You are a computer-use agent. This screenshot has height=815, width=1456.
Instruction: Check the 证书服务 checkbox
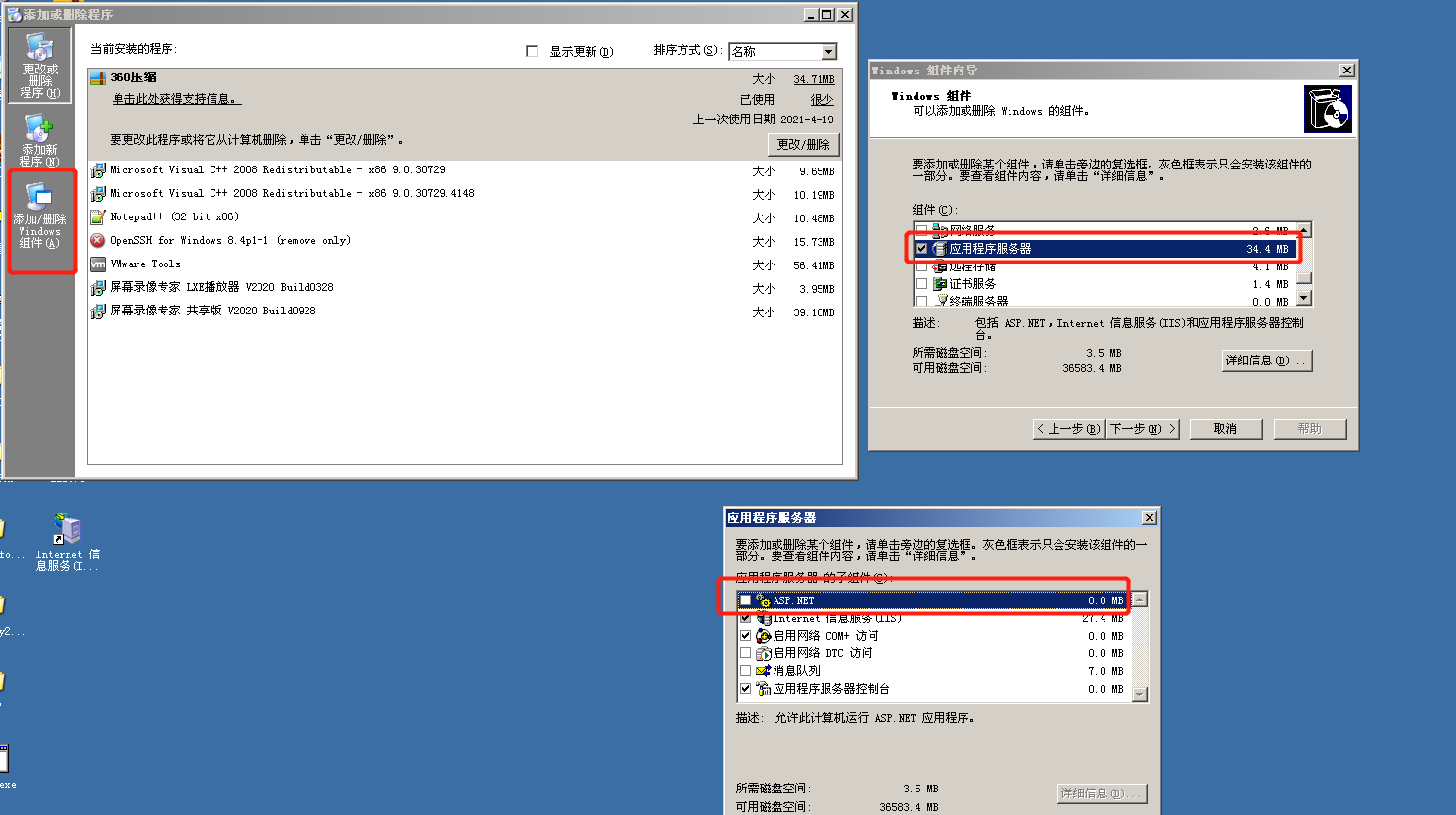pos(921,284)
